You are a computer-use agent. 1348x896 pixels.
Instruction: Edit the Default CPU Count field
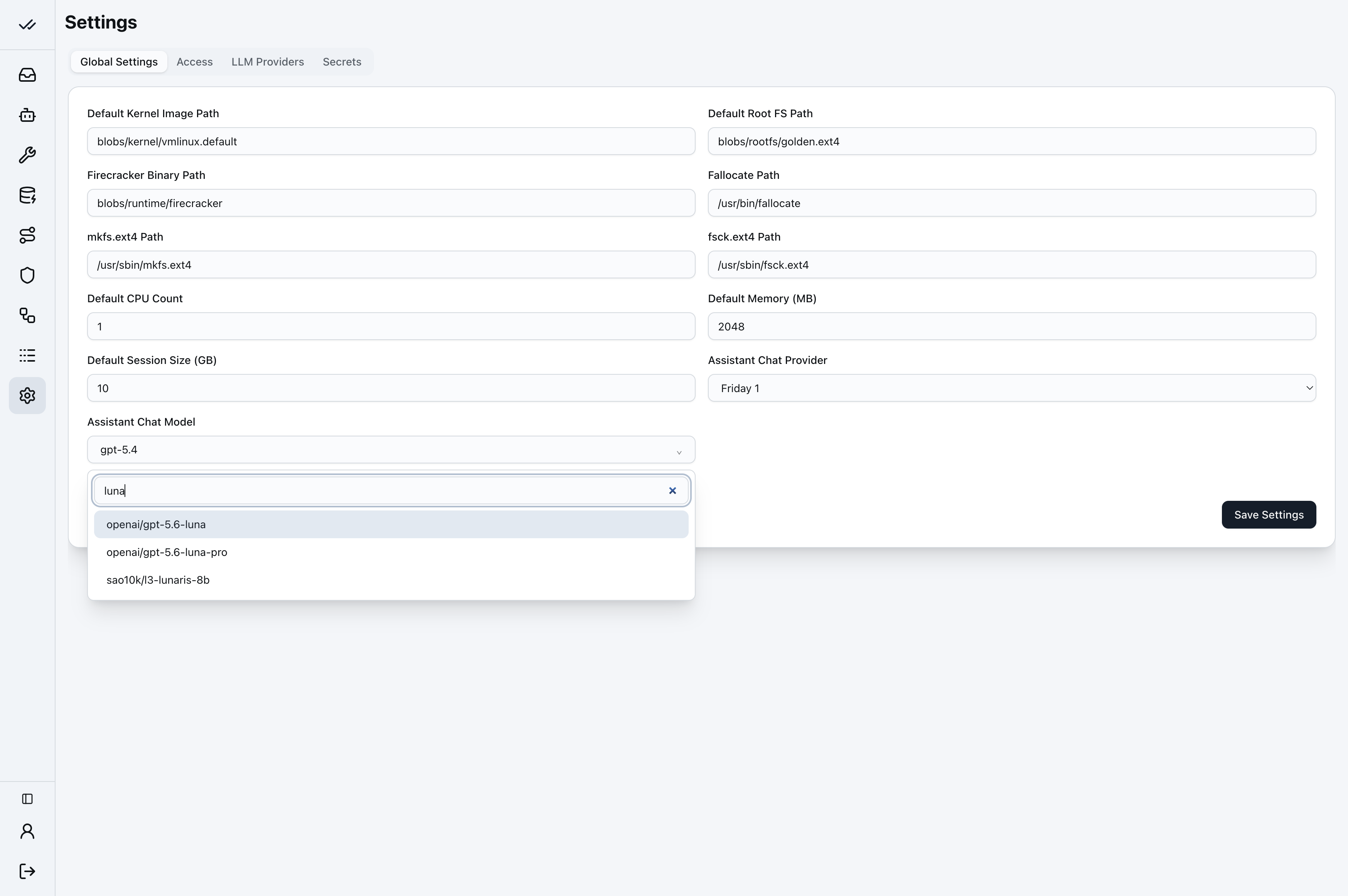[x=391, y=326]
